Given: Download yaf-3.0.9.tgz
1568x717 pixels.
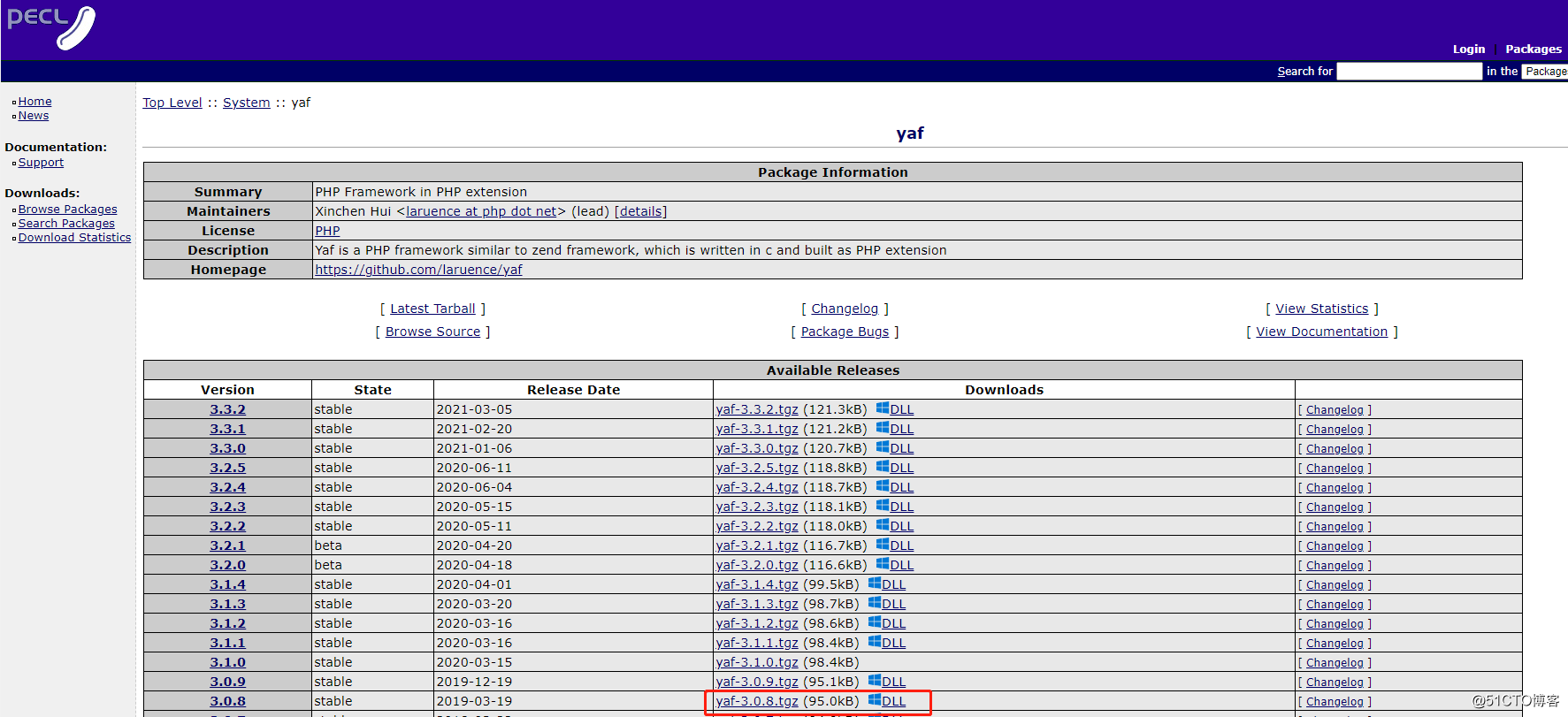Looking at the screenshot, I should click(x=757, y=682).
